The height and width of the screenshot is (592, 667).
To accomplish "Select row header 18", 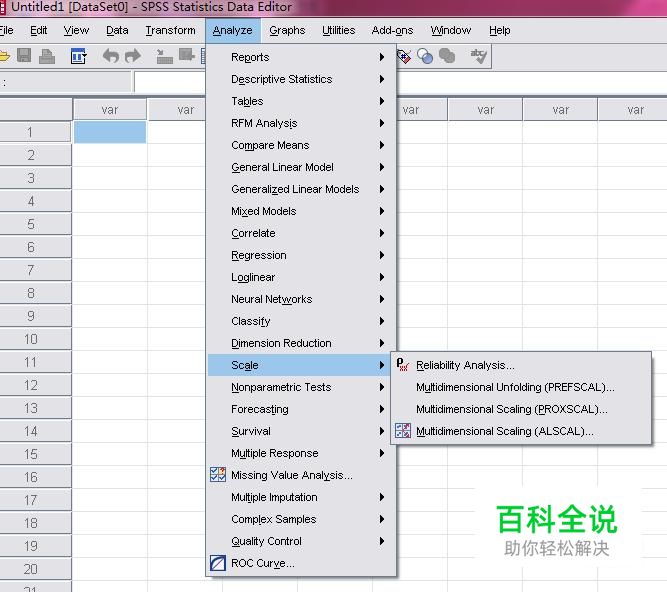I will pos(35,523).
